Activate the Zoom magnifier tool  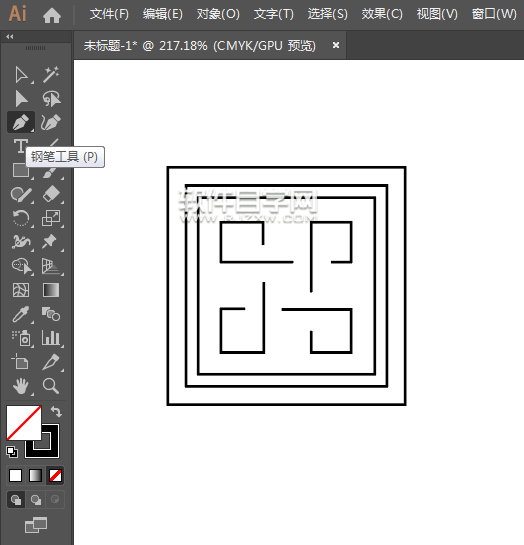[51, 386]
